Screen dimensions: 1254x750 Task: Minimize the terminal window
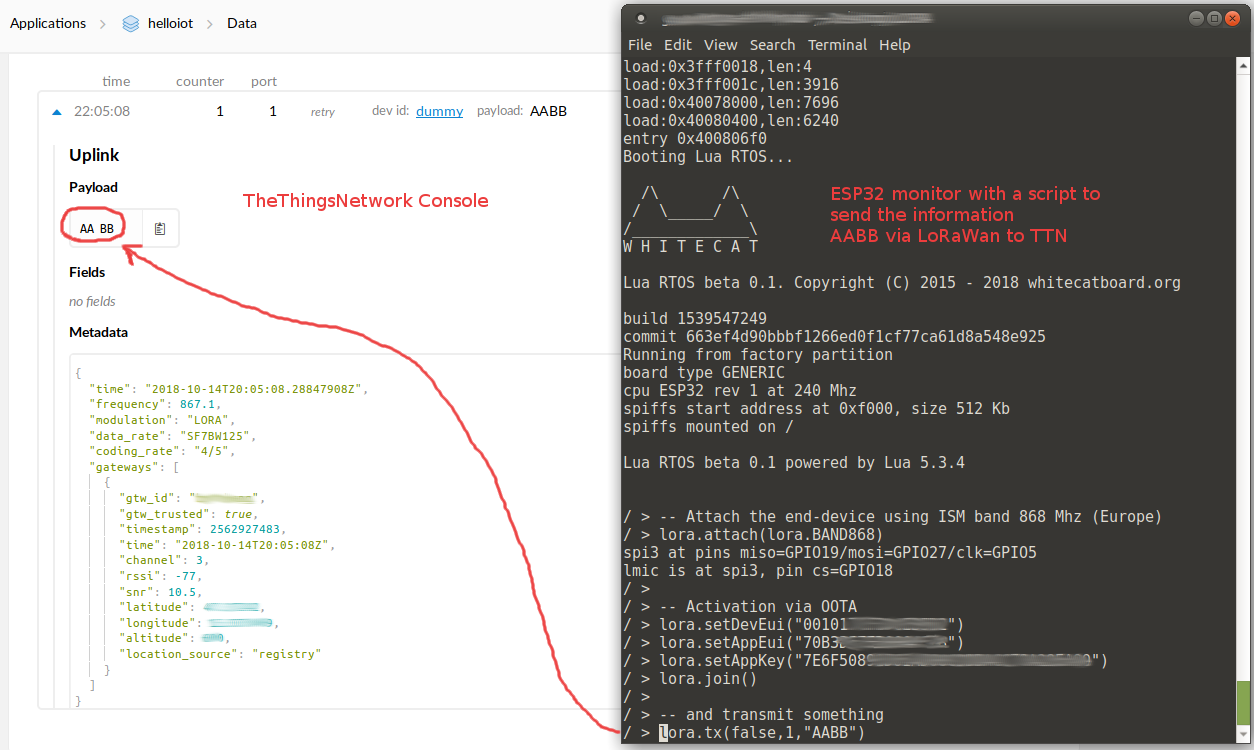click(1197, 17)
